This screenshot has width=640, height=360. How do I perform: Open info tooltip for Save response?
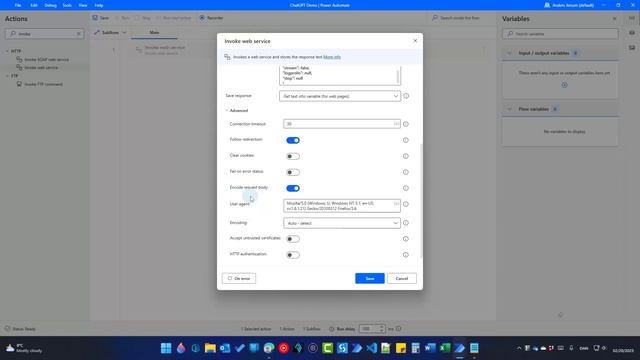coord(406,96)
